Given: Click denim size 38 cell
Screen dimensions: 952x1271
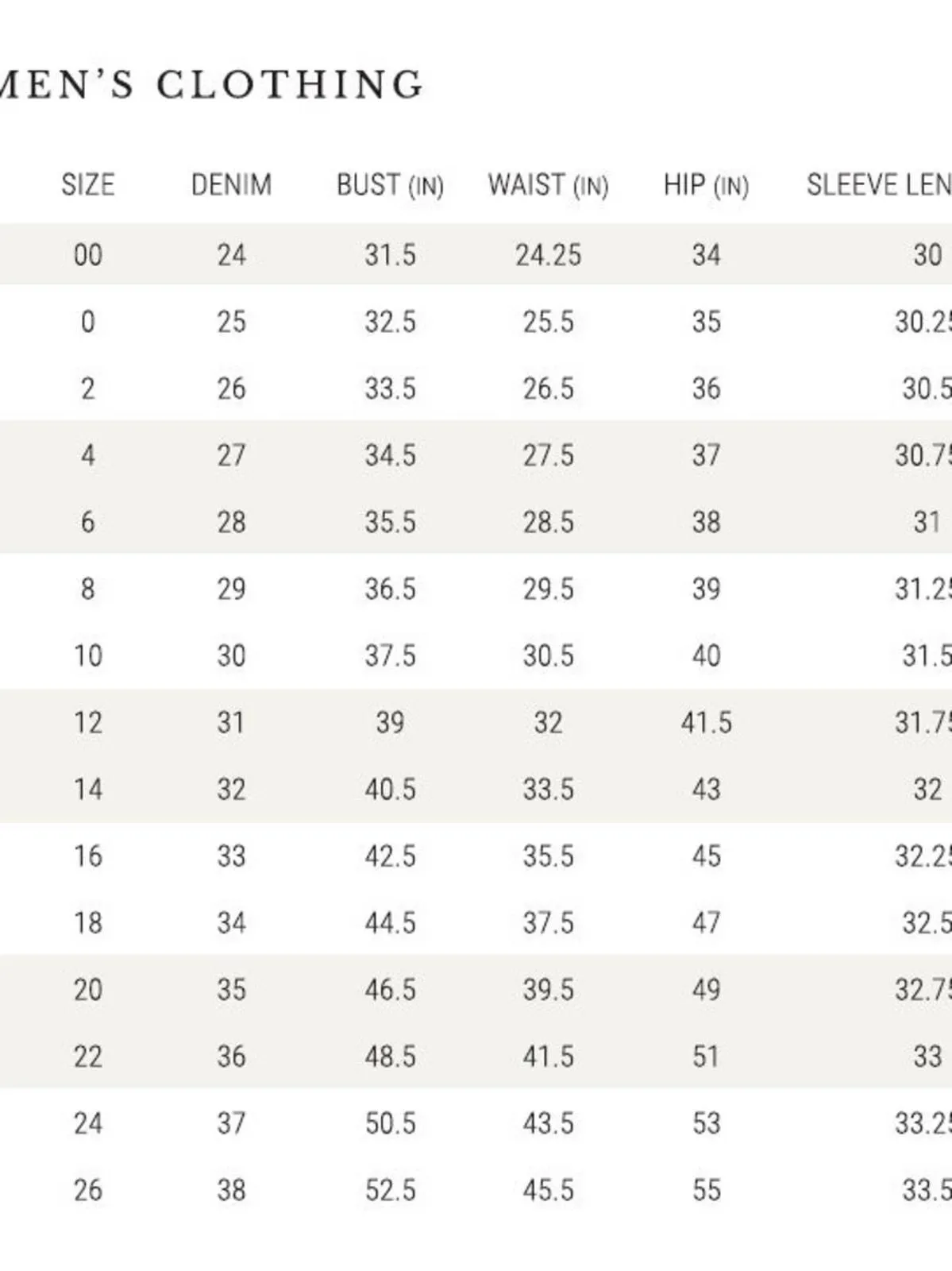Looking at the screenshot, I should (231, 1189).
